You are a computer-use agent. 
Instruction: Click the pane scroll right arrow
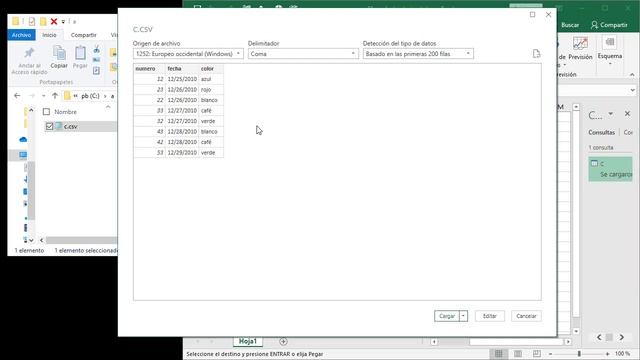tap(621, 337)
